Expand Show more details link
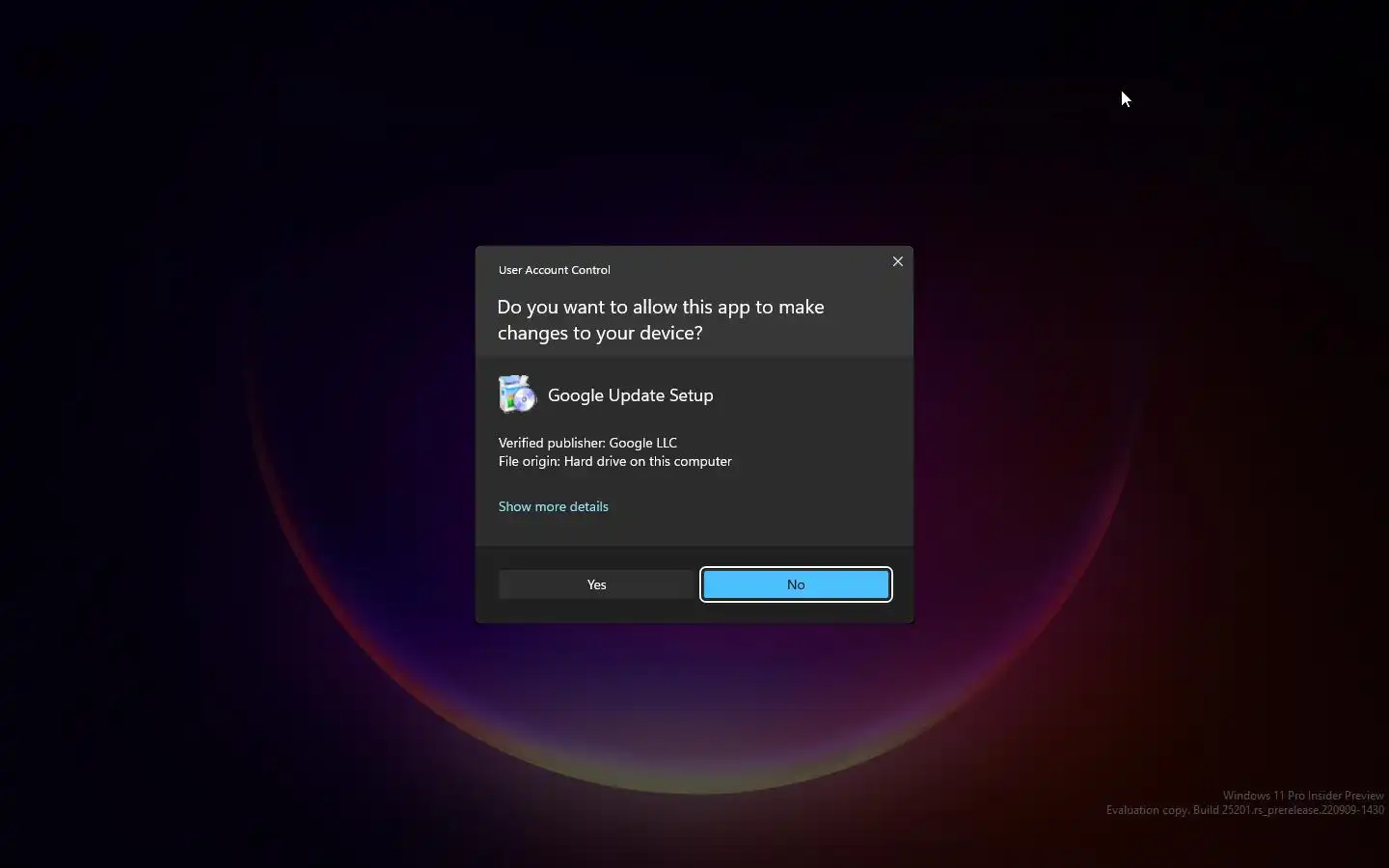Image resolution: width=1389 pixels, height=868 pixels. point(553,506)
